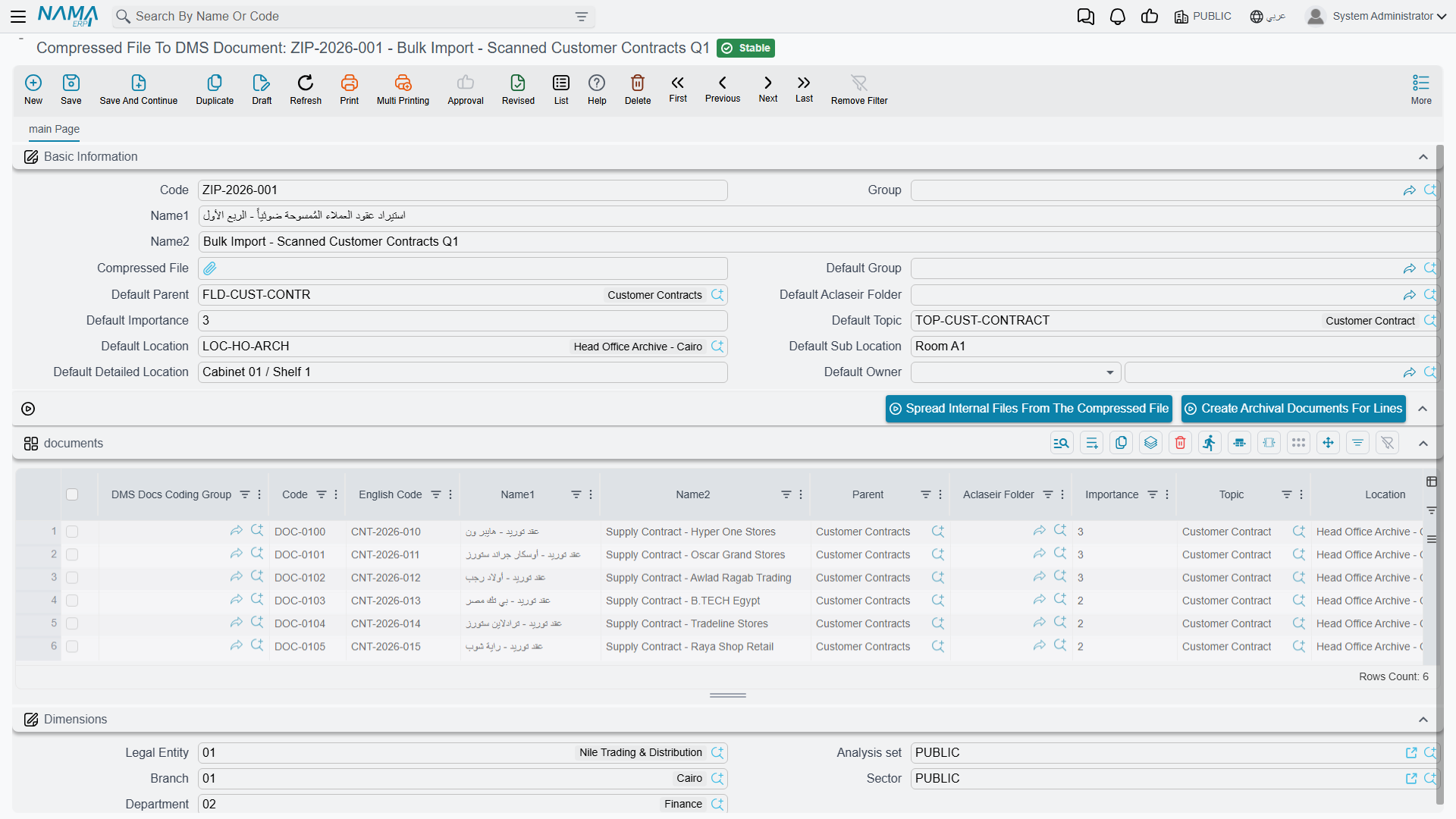
Task: Open the System Administrator user menu
Action: click(x=1376, y=16)
